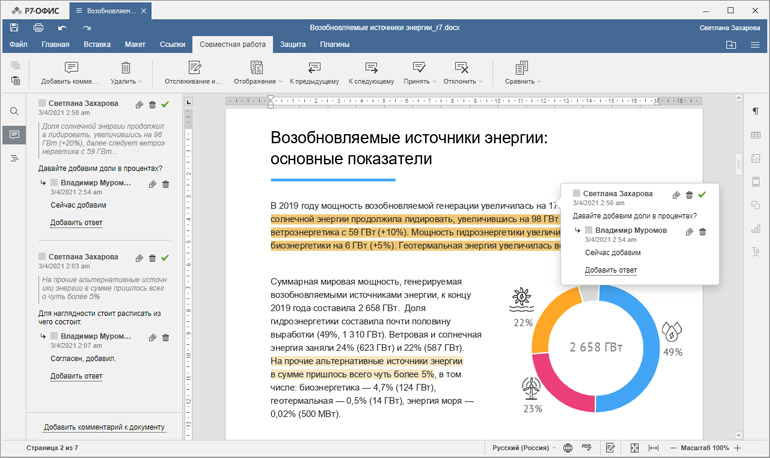Open the comments panel icon in left sidebar
Viewport: 770px width, 458px height.
coord(14,135)
